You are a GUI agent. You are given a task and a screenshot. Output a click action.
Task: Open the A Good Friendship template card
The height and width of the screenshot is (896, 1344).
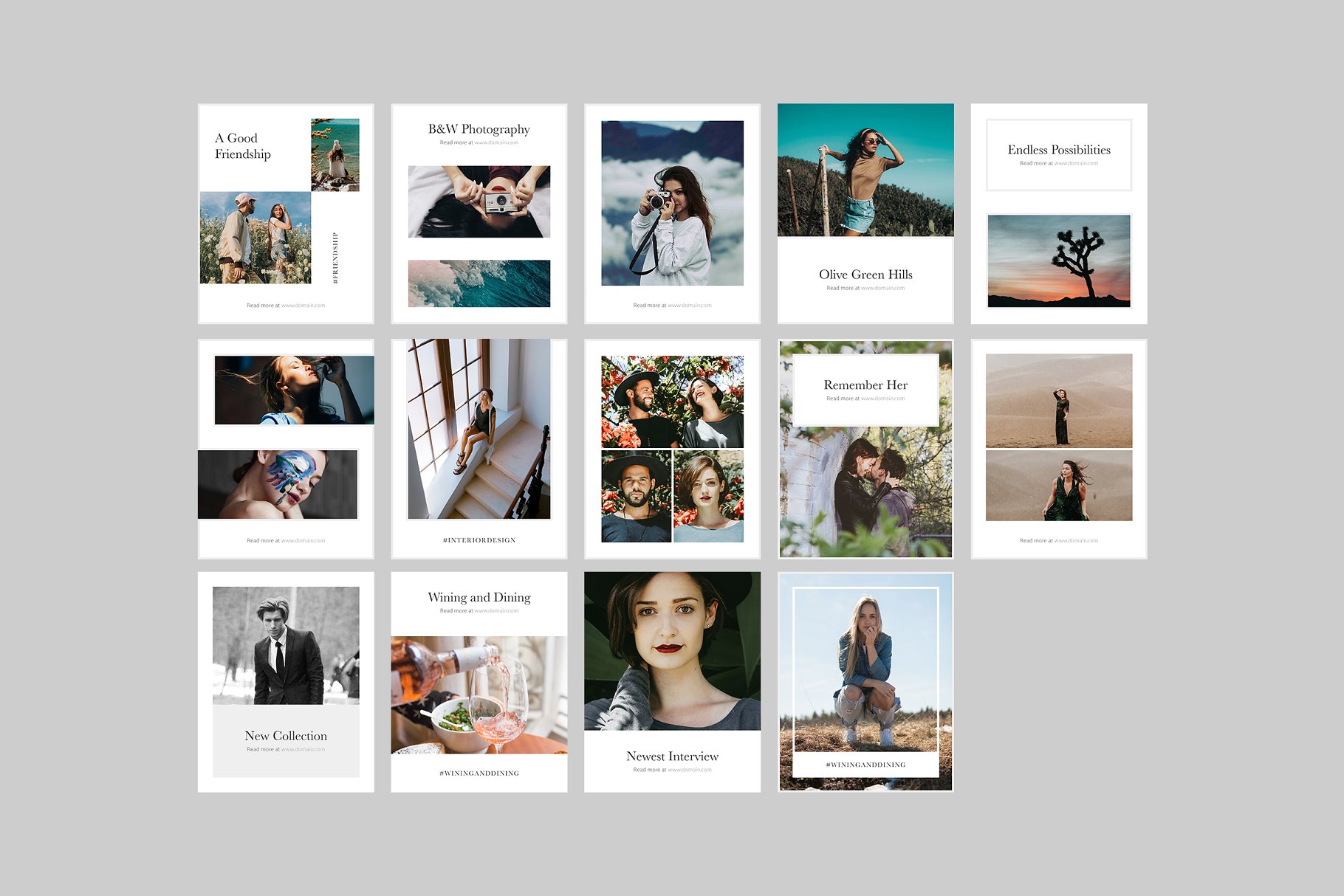pyautogui.click(x=285, y=214)
